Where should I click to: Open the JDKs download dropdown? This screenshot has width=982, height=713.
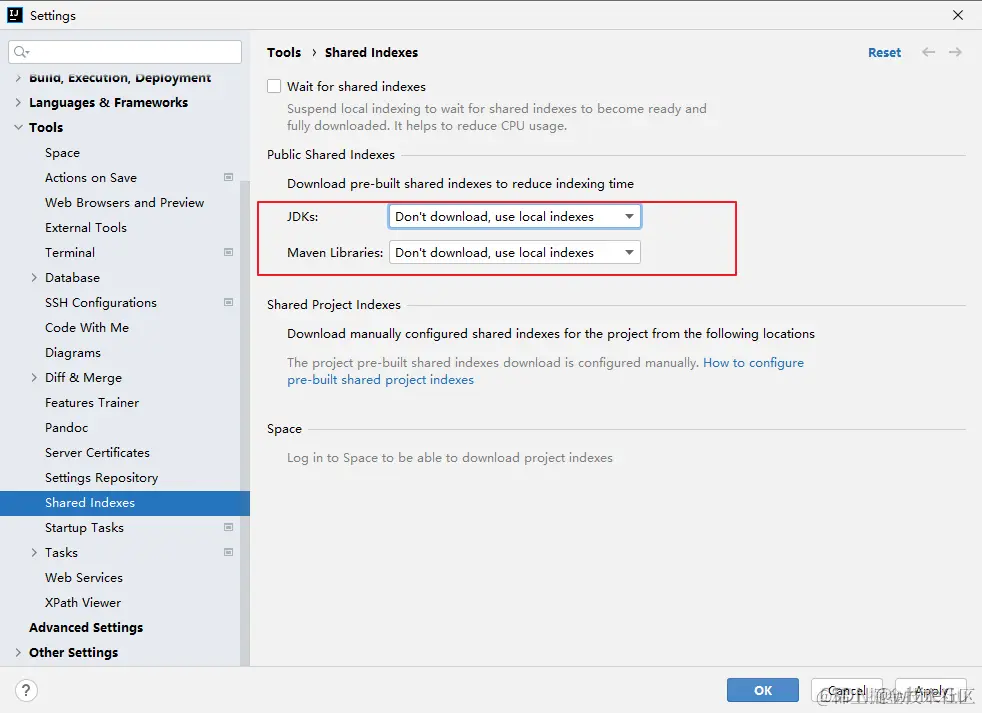[514, 216]
